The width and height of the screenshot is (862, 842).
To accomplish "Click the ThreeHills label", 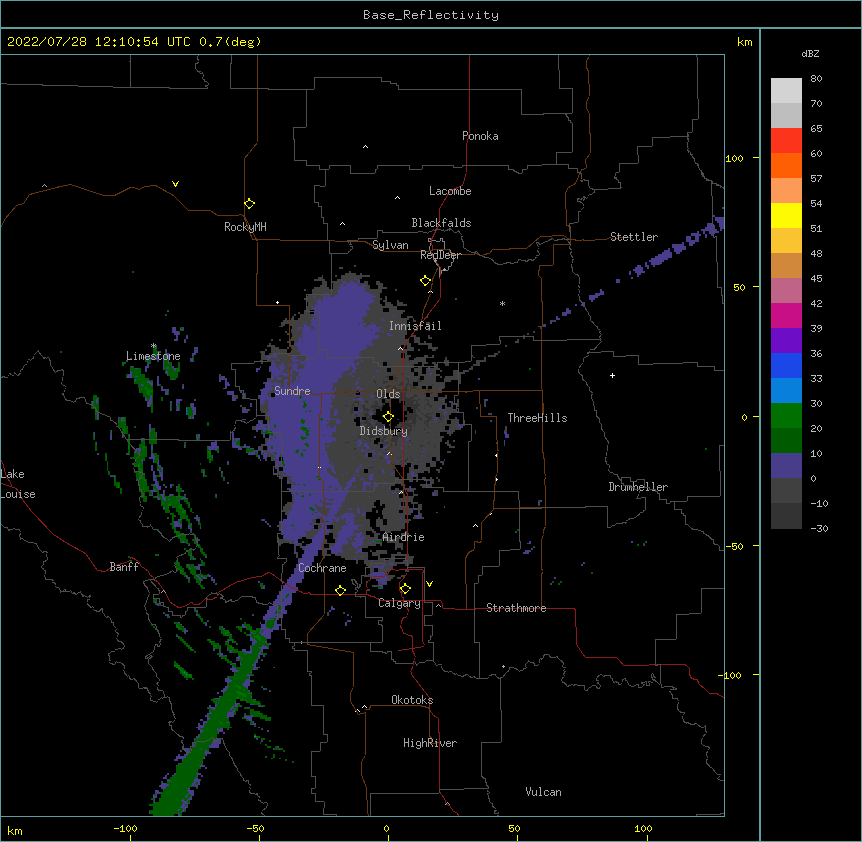I will [x=537, y=418].
